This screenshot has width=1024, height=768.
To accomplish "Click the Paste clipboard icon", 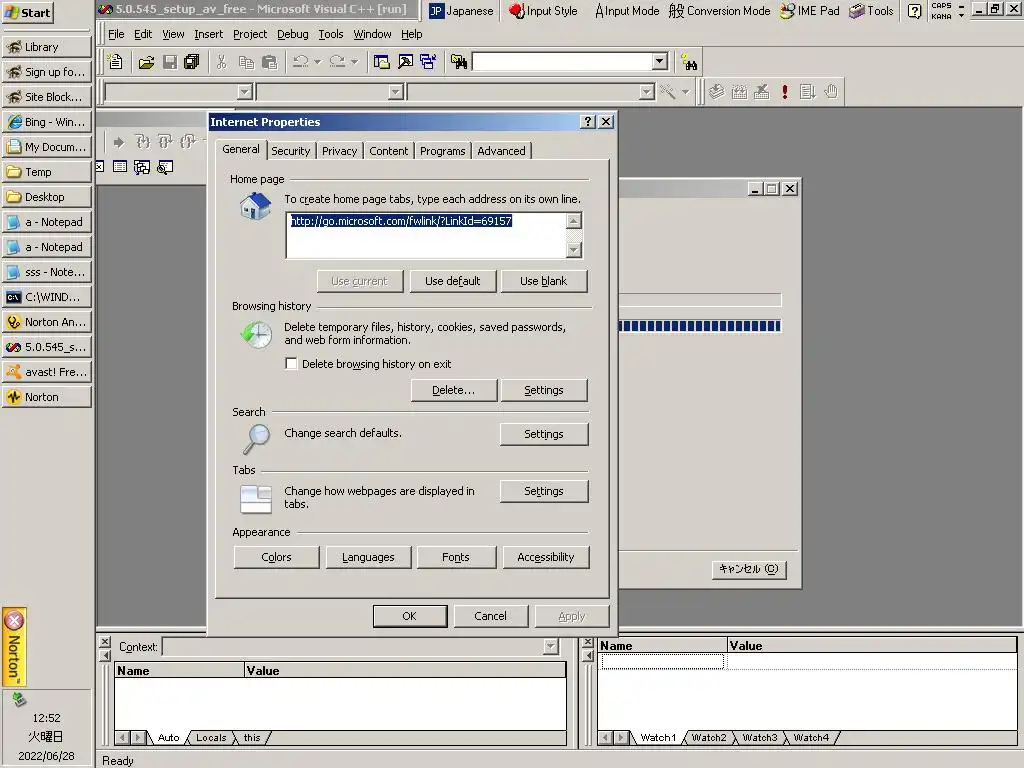I will (x=269, y=62).
